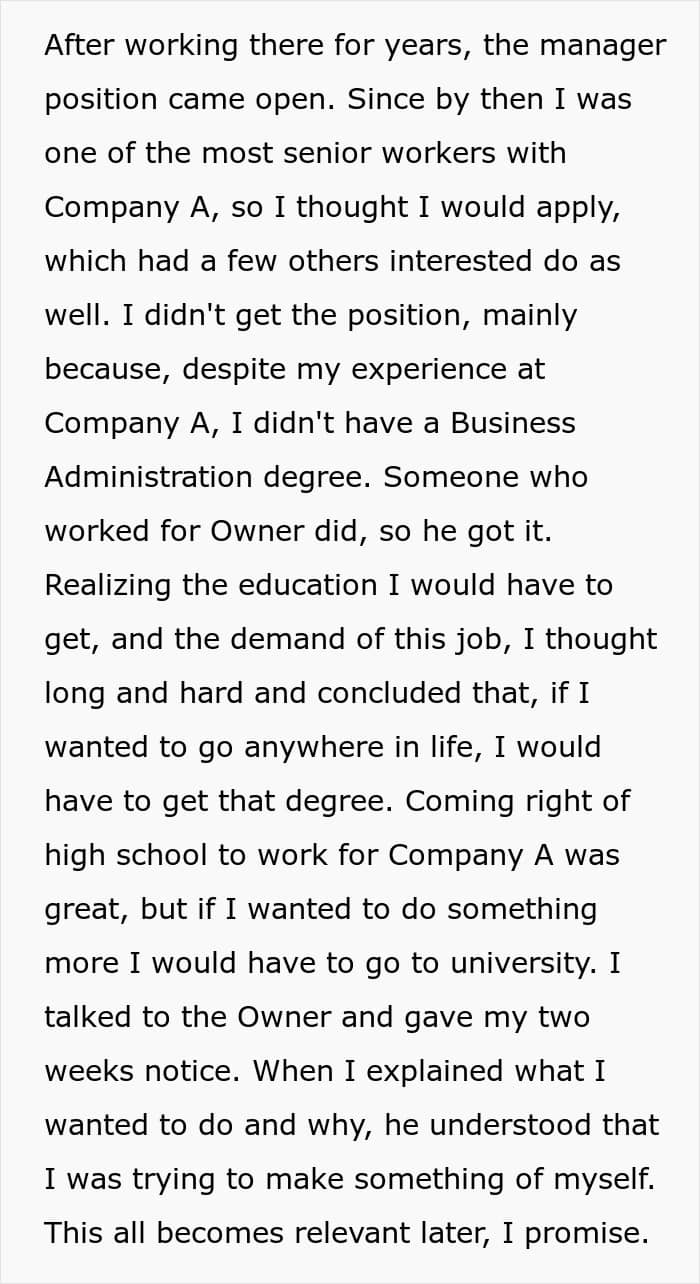Click the final word "promise"
Image resolution: width=700 pixels, height=1284 pixels.
pyautogui.click(x=584, y=1233)
